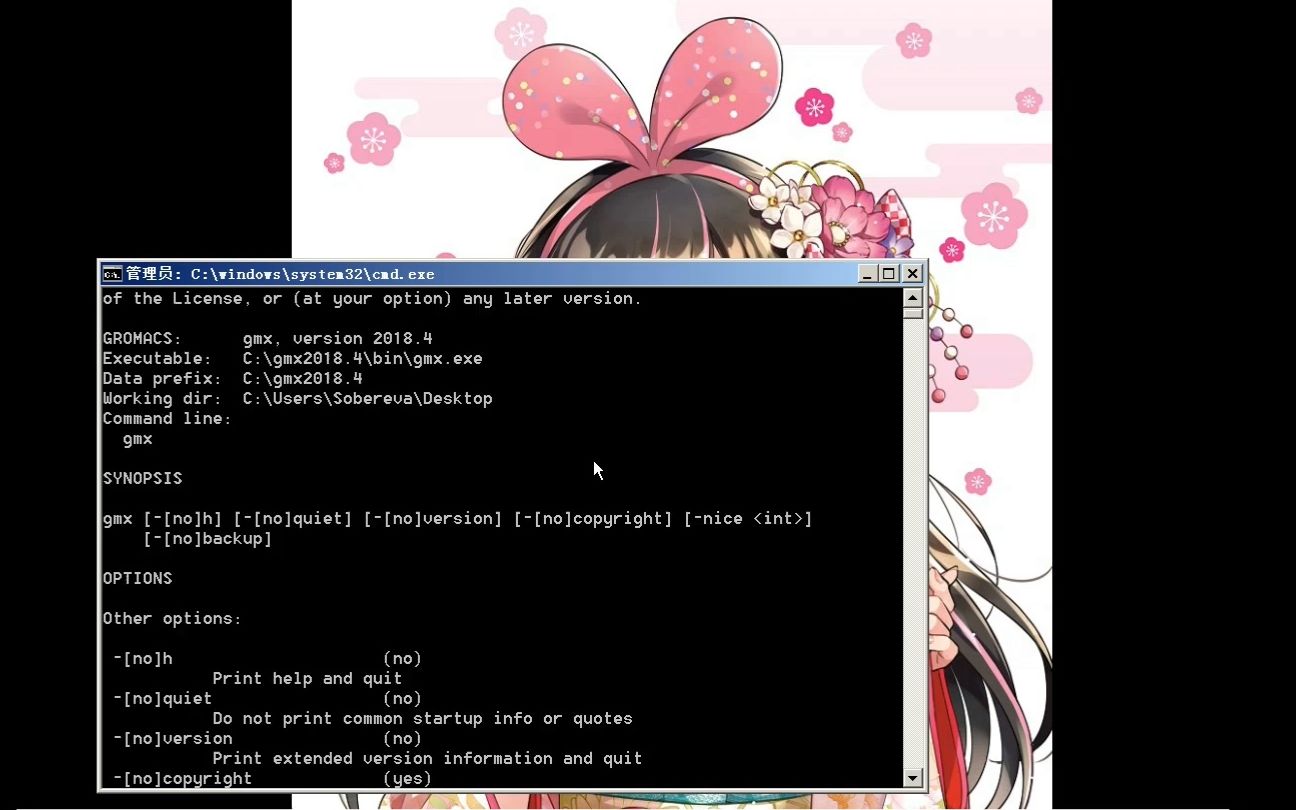Screen dimensions: 1296x810
Task: Click the cmd.exe system menu icon
Action: [x=112, y=274]
